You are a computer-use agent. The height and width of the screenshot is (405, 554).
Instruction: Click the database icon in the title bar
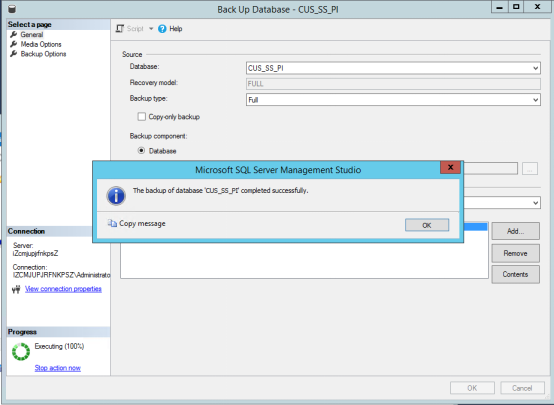(x=12, y=9)
